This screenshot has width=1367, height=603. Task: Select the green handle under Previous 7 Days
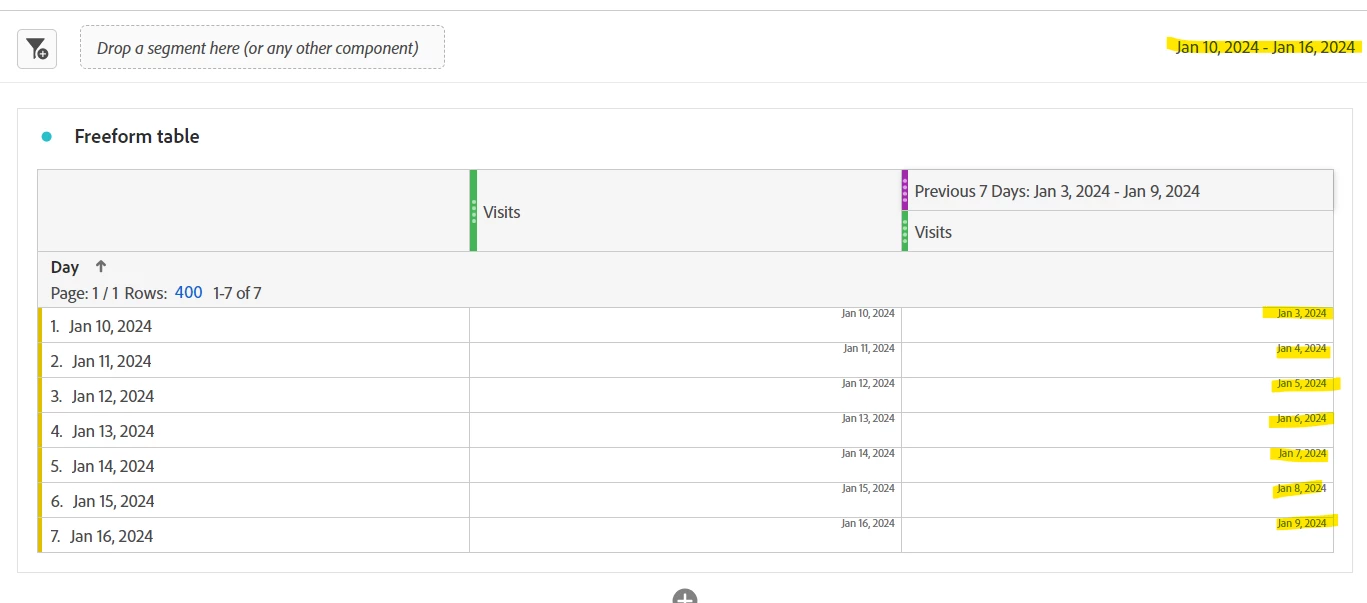905,231
